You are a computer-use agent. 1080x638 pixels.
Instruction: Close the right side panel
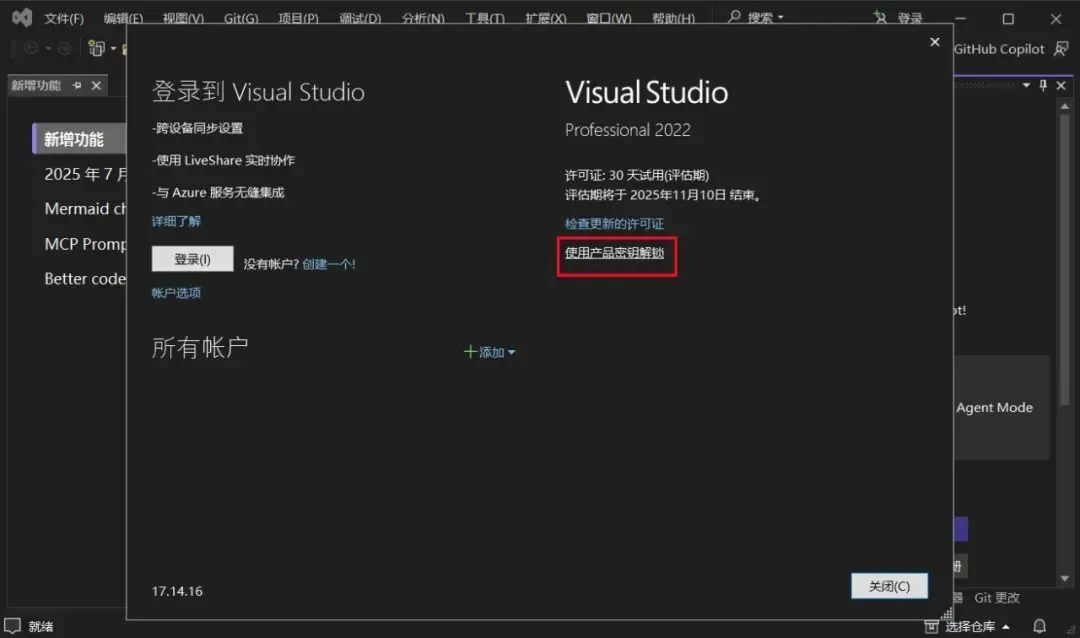tap(1061, 85)
